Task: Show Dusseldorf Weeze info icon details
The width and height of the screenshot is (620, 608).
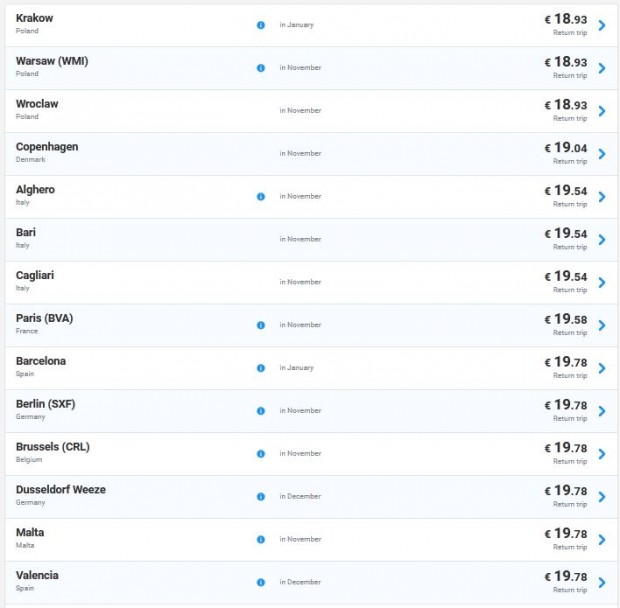Action: pyautogui.click(x=261, y=497)
